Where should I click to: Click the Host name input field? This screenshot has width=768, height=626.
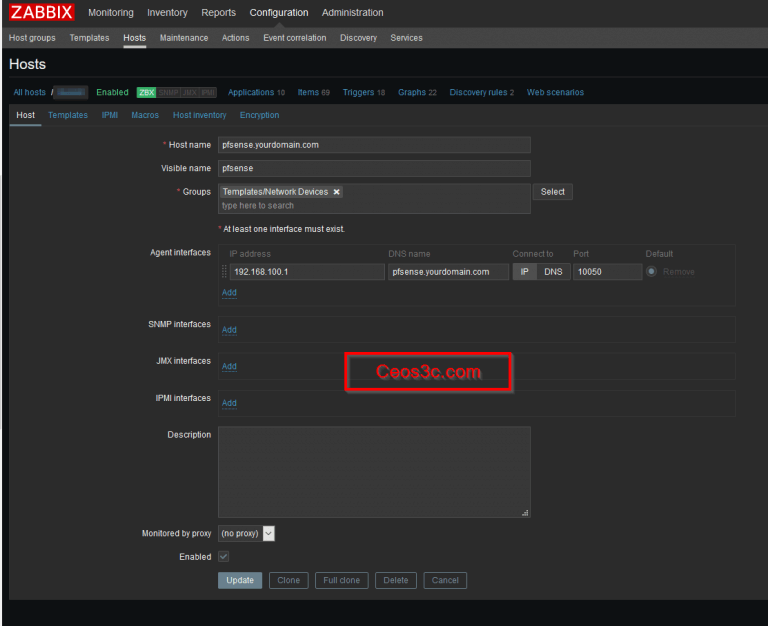pos(374,145)
